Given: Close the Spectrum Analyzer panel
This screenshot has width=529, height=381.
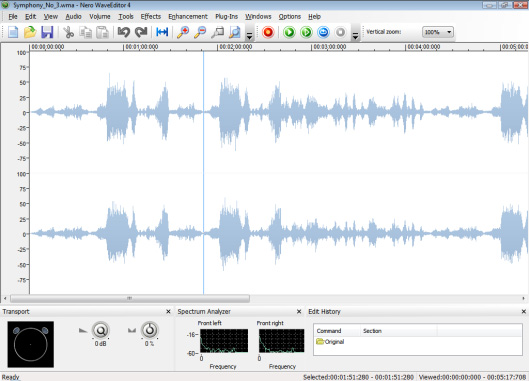Looking at the screenshot, I should point(299,311).
